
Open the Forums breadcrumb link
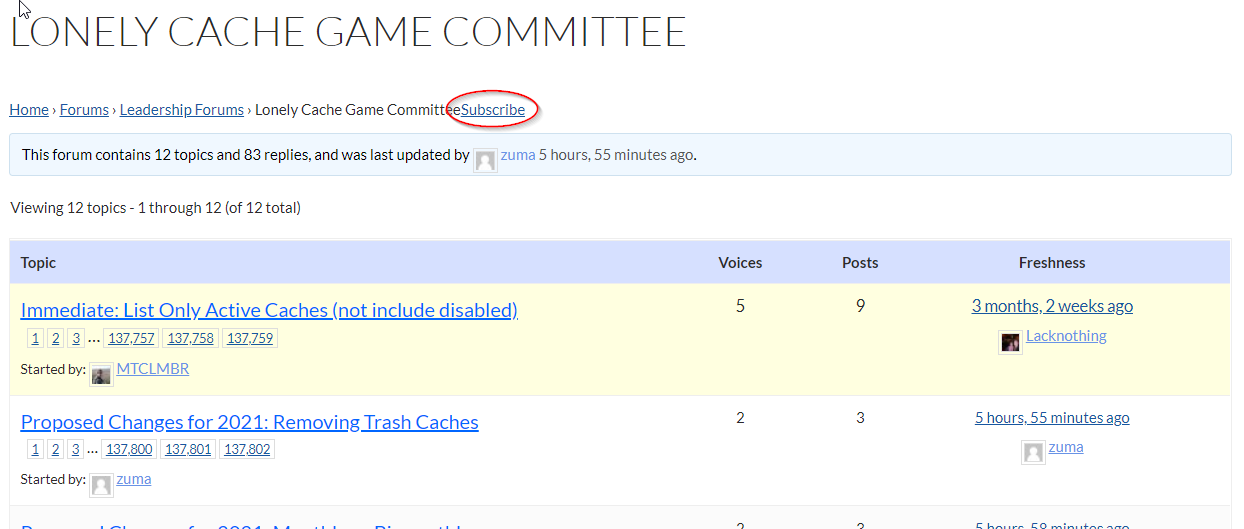tap(84, 110)
